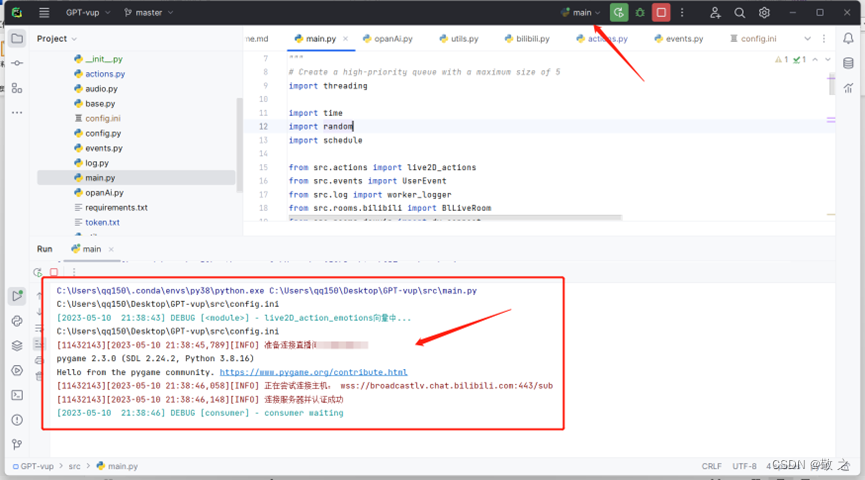
Task: Open Project tool window folder icon
Action: (17, 39)
